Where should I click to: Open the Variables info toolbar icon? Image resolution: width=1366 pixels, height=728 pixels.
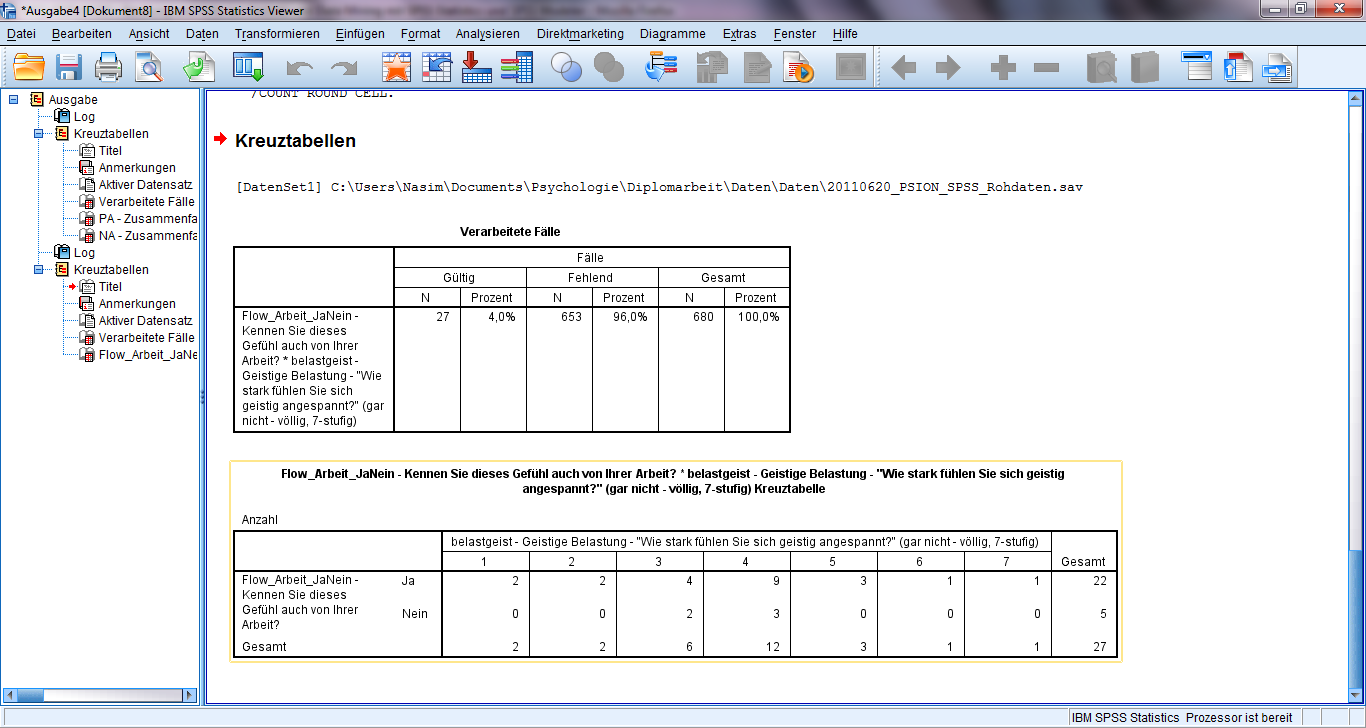click(516, 67)
